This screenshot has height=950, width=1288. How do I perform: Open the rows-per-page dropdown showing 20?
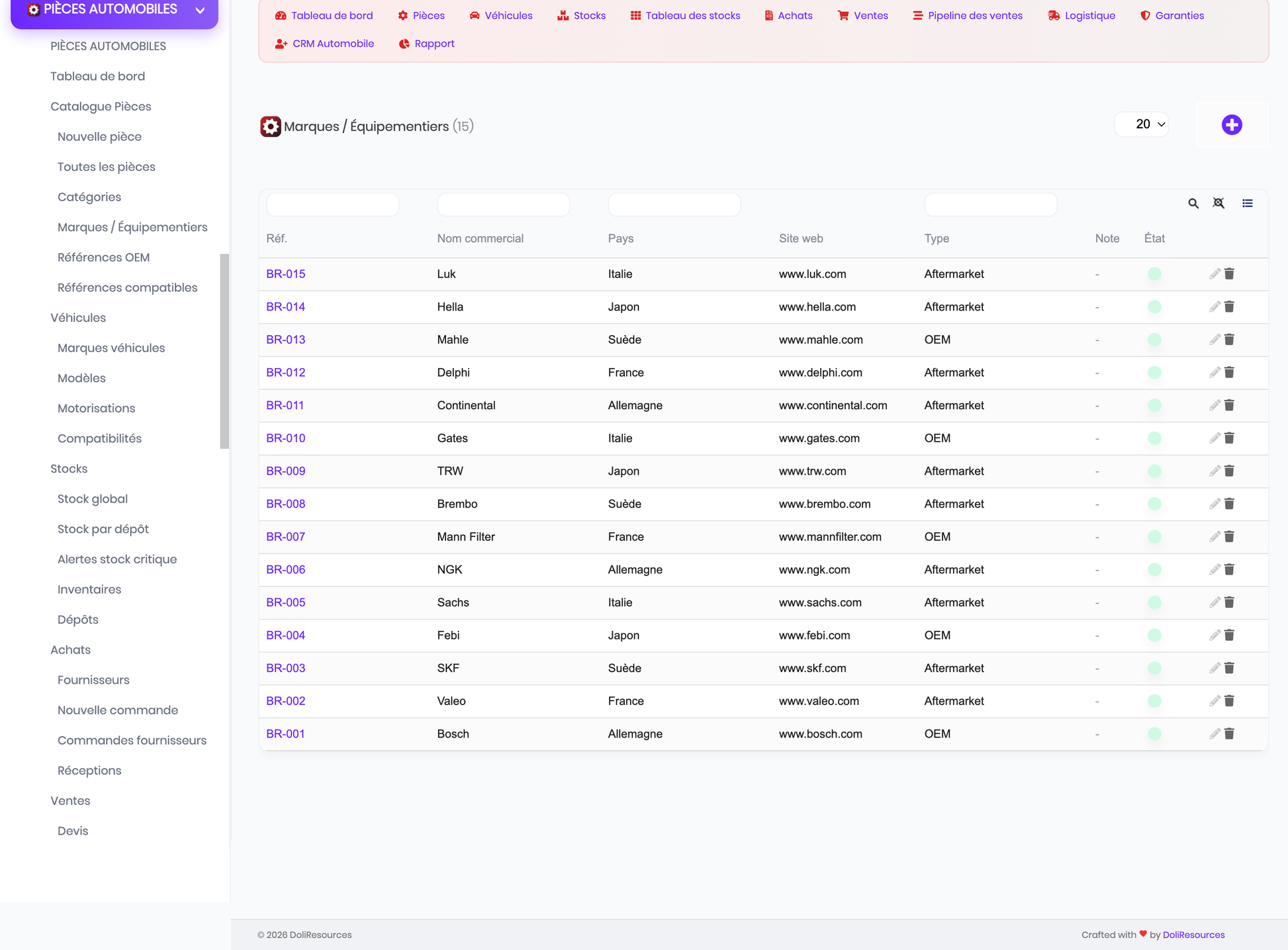click(1142, 124)
